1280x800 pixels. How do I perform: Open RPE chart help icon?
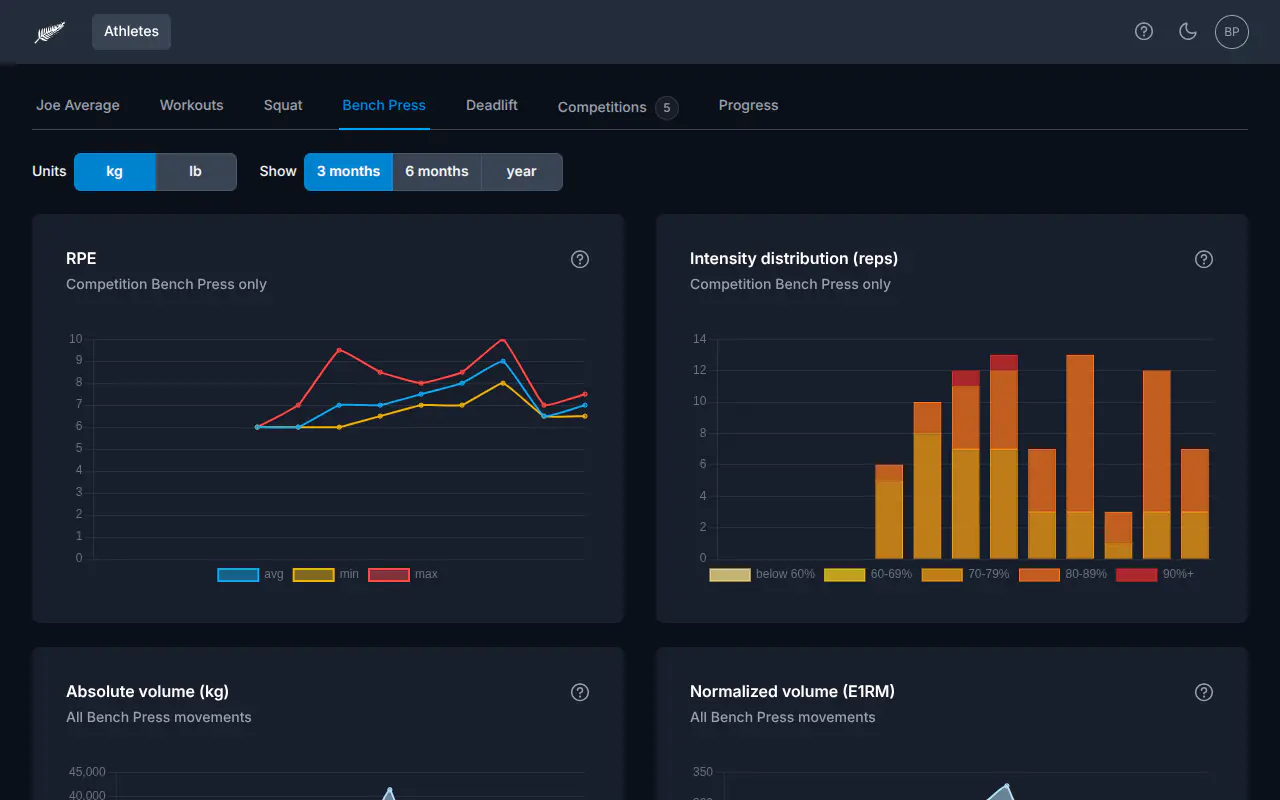point(580,259)
